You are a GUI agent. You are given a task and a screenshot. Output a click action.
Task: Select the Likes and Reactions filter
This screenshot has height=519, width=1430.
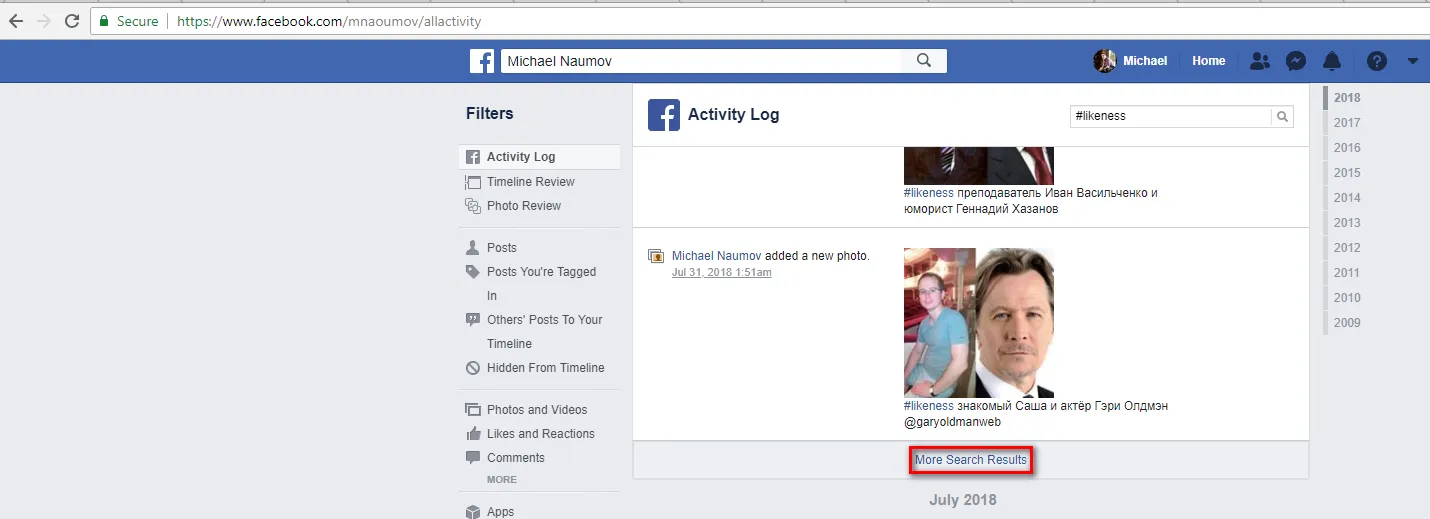(540, 434)
